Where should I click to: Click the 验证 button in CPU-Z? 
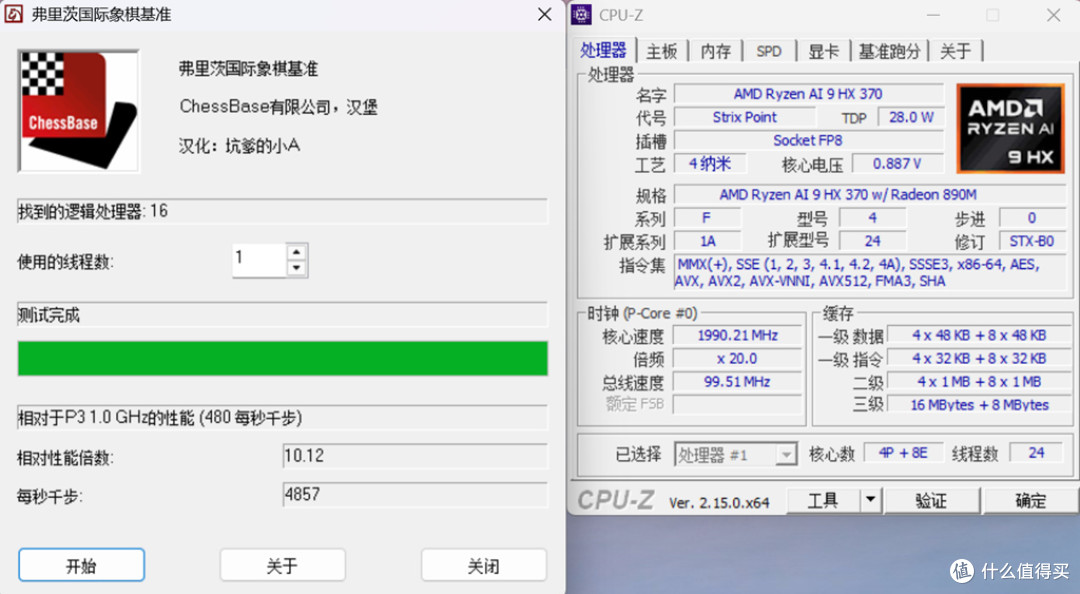pyautogui.click(x=931, y=500)
